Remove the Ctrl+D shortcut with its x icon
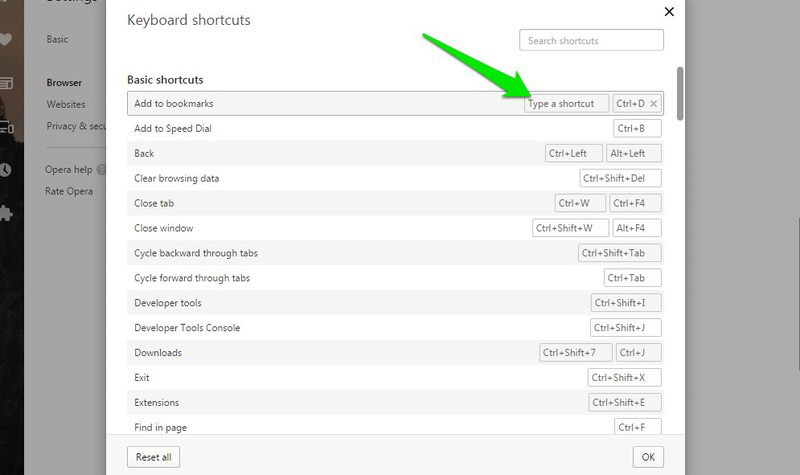This screenshot has height=475, width=800. pyautogui.click(x=653, y=104)
